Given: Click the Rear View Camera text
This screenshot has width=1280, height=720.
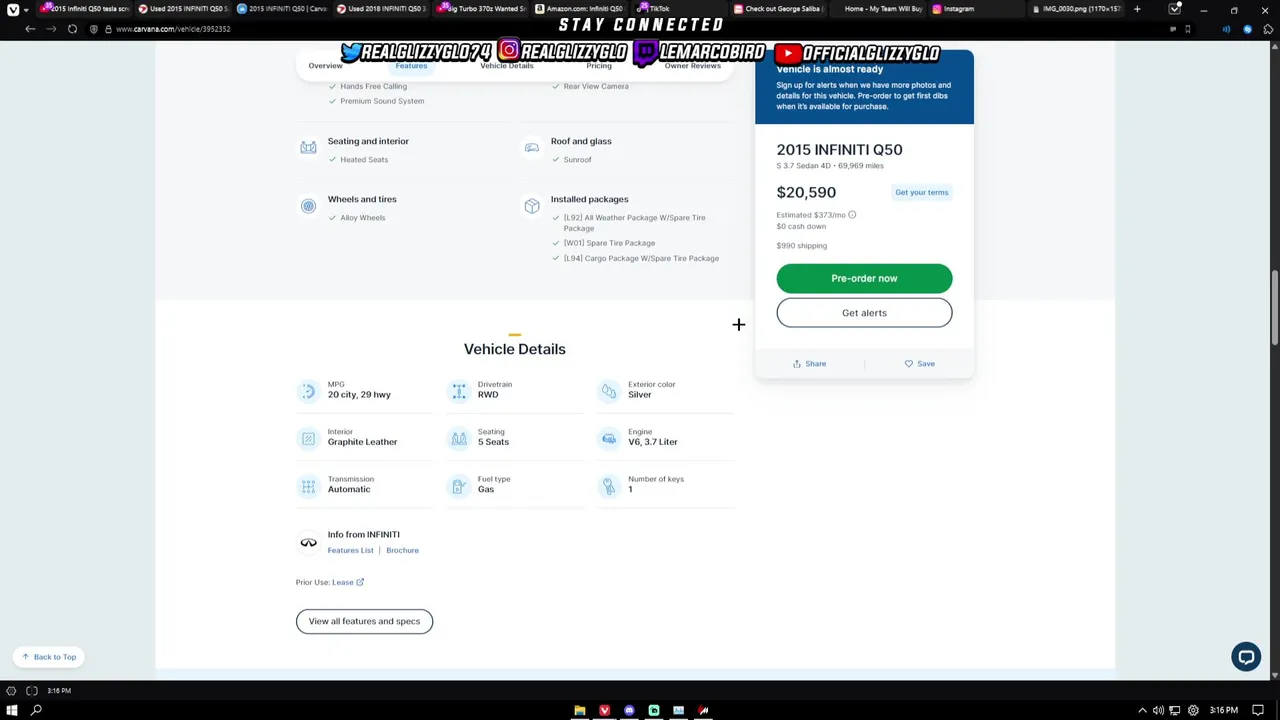Looking at the screenshot, I should (x=596, y=86).
